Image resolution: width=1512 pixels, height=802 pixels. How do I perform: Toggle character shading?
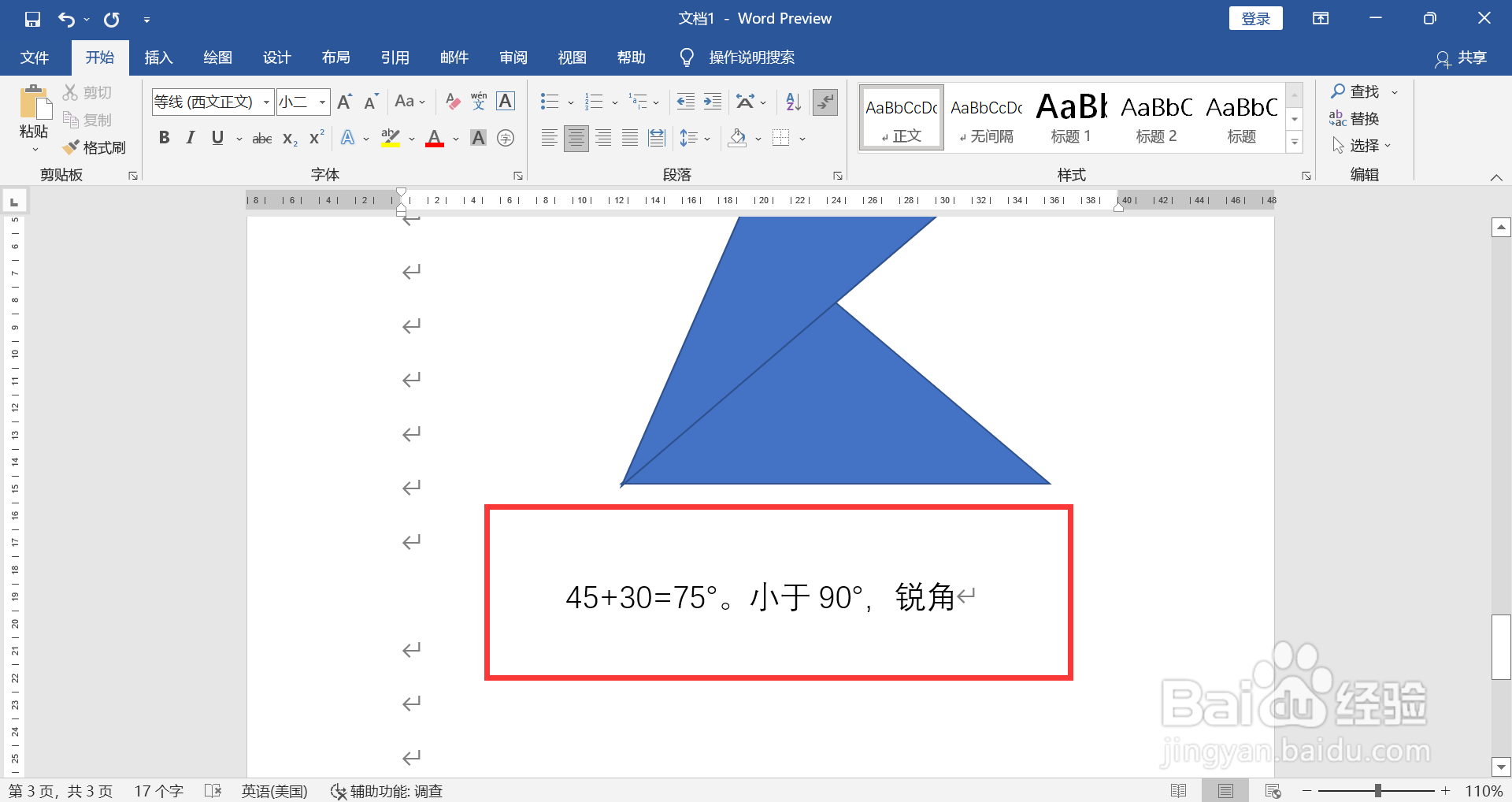[478, 138]
